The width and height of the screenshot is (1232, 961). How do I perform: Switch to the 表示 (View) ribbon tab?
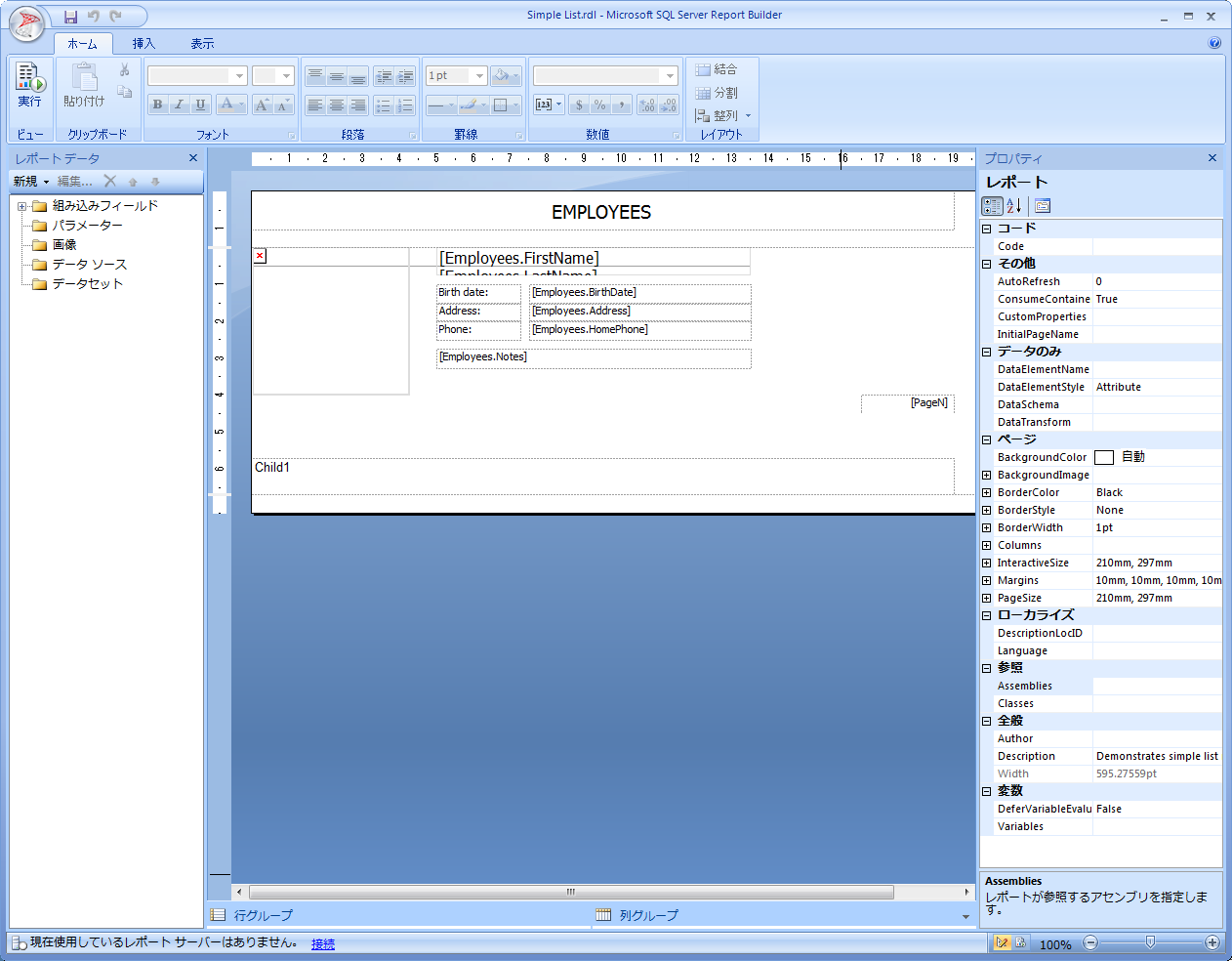(x=202, y=44)
